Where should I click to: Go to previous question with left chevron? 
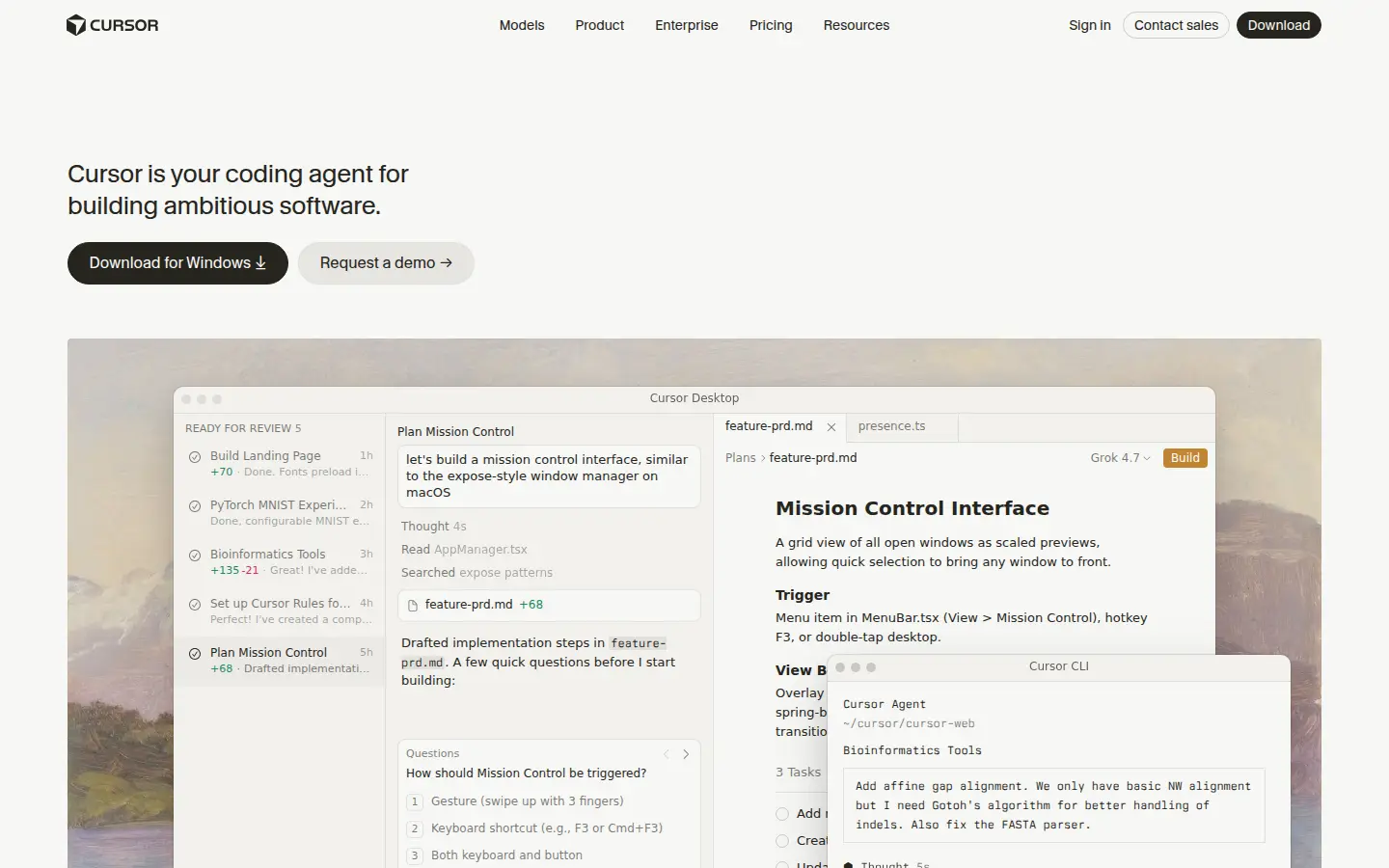[666, 754]
